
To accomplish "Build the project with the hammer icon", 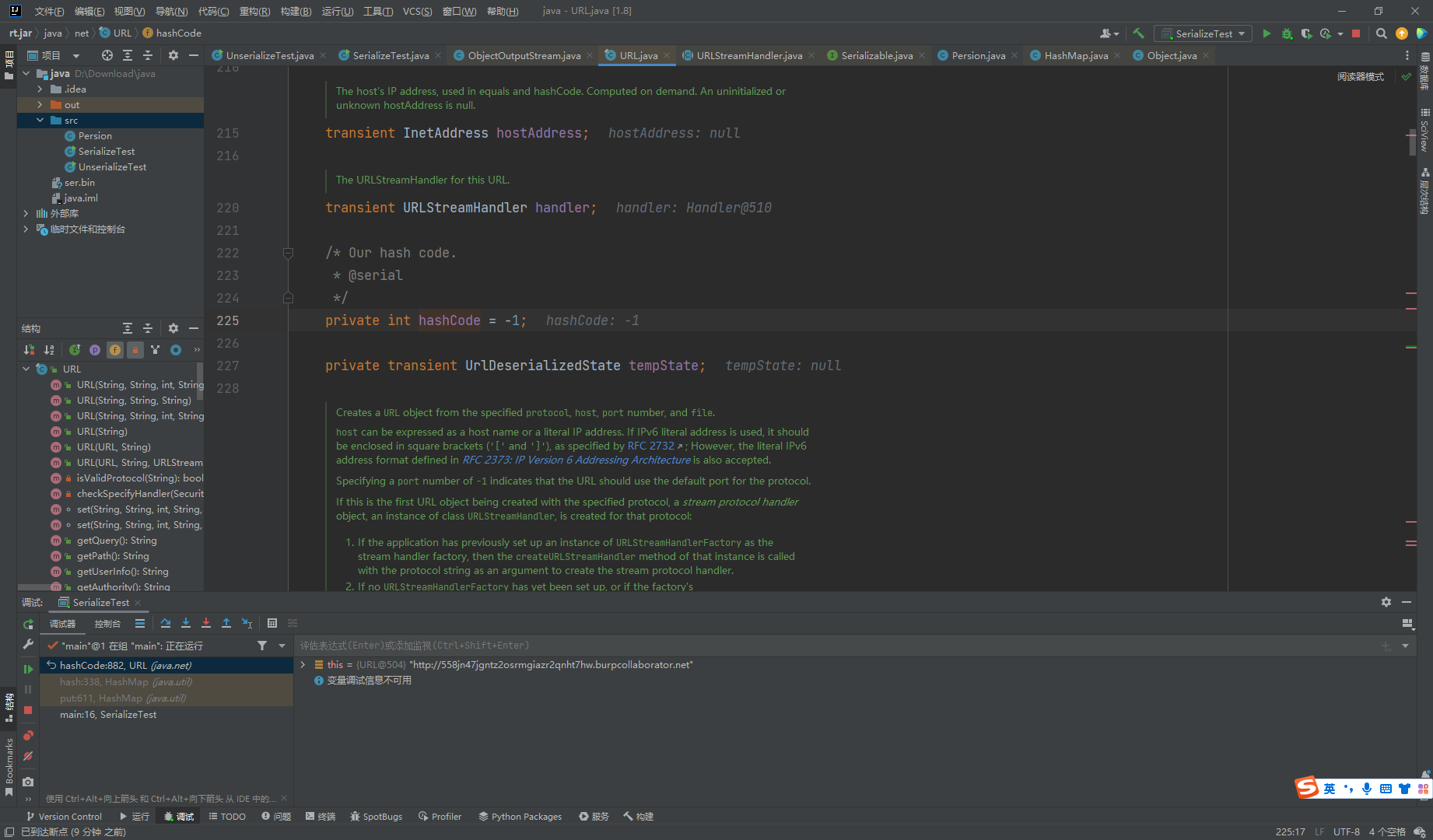I will coord(1138,33).
